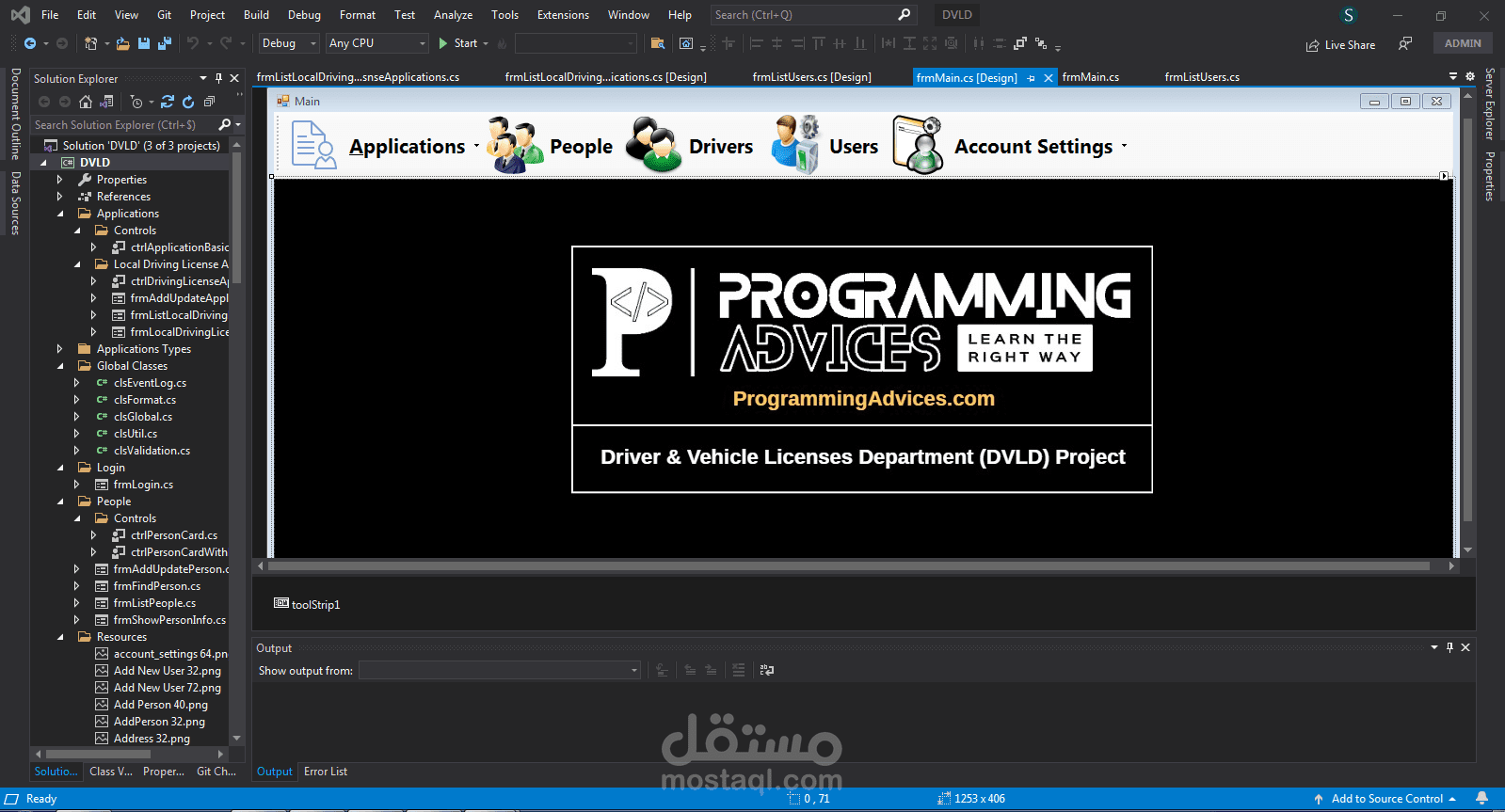This screenshot has height=812, width=1505.
Task: Click the Open File folder icon
Action: pos(123,43)
